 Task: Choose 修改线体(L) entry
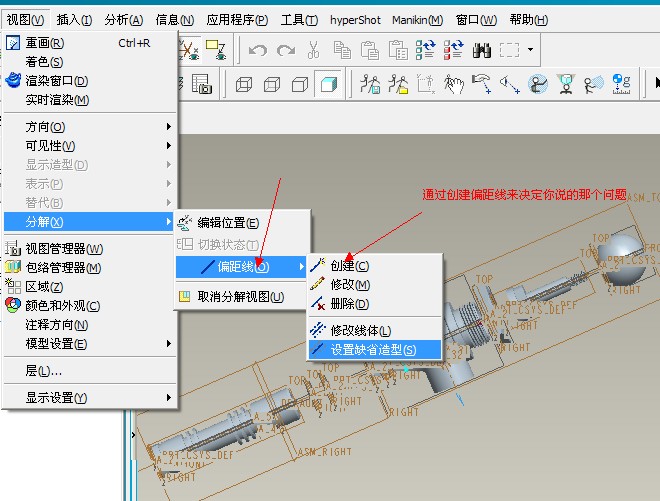point(375,330)
